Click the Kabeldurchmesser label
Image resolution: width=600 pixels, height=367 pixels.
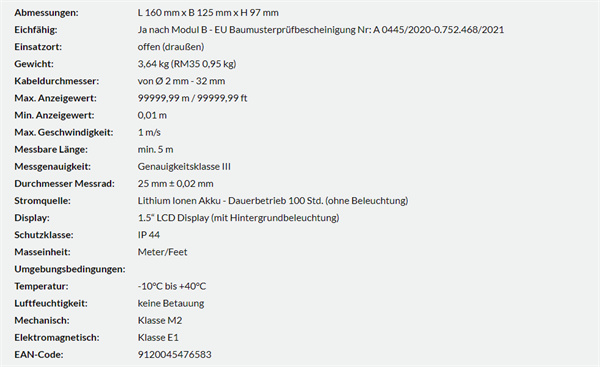tap(57, 81)
